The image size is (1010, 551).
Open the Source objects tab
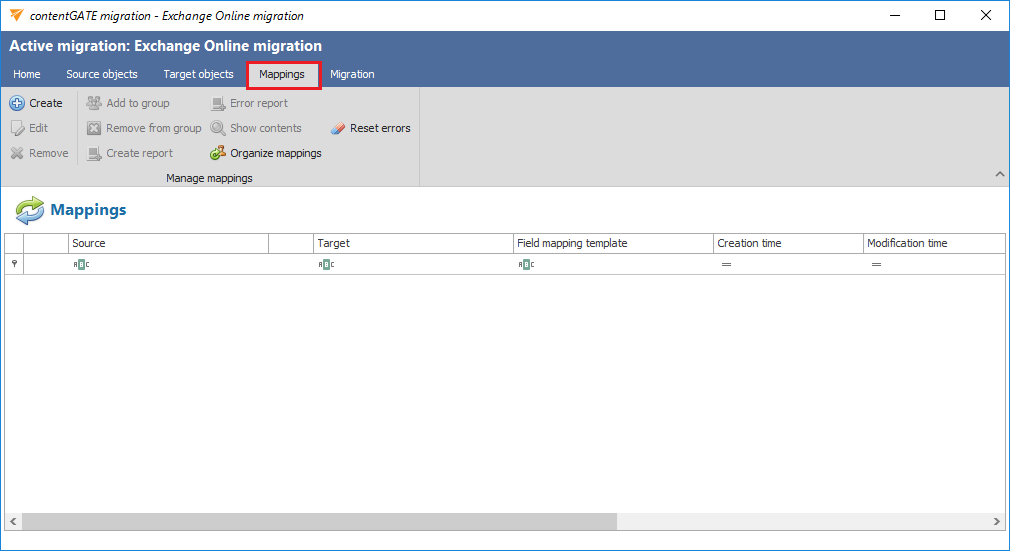pos(102,74)
